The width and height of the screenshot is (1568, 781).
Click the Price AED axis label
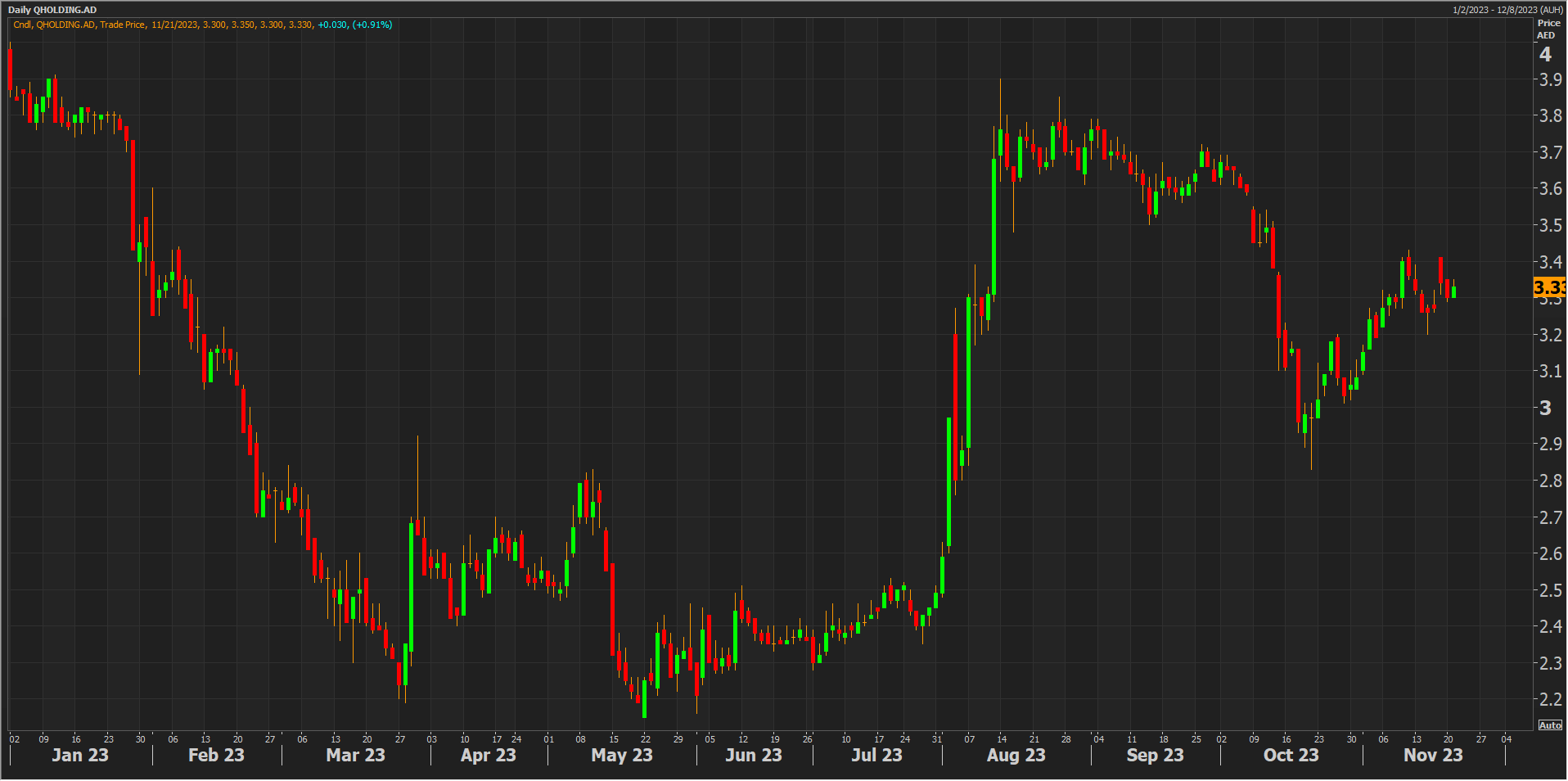pos(1548,29)
